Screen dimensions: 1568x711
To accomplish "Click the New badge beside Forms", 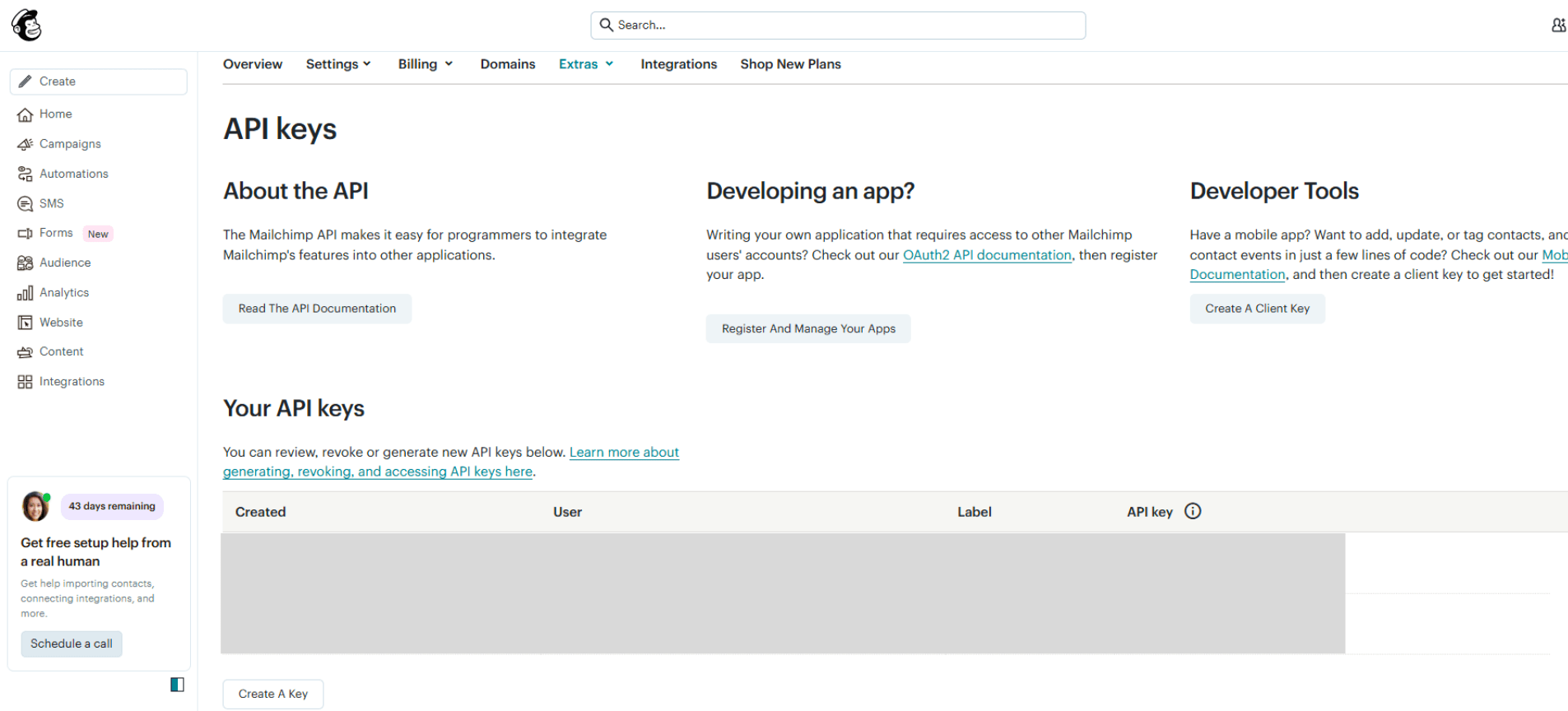I will click(98, 234).
